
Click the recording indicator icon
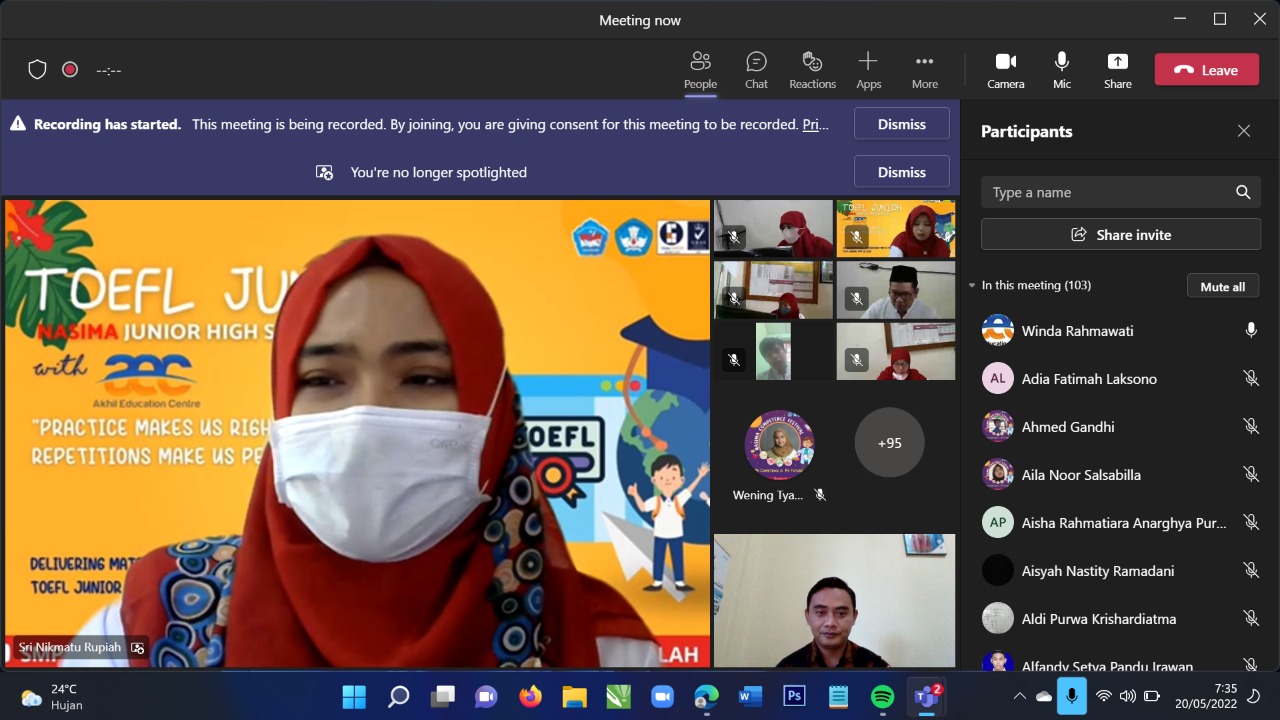coord(70,69)
